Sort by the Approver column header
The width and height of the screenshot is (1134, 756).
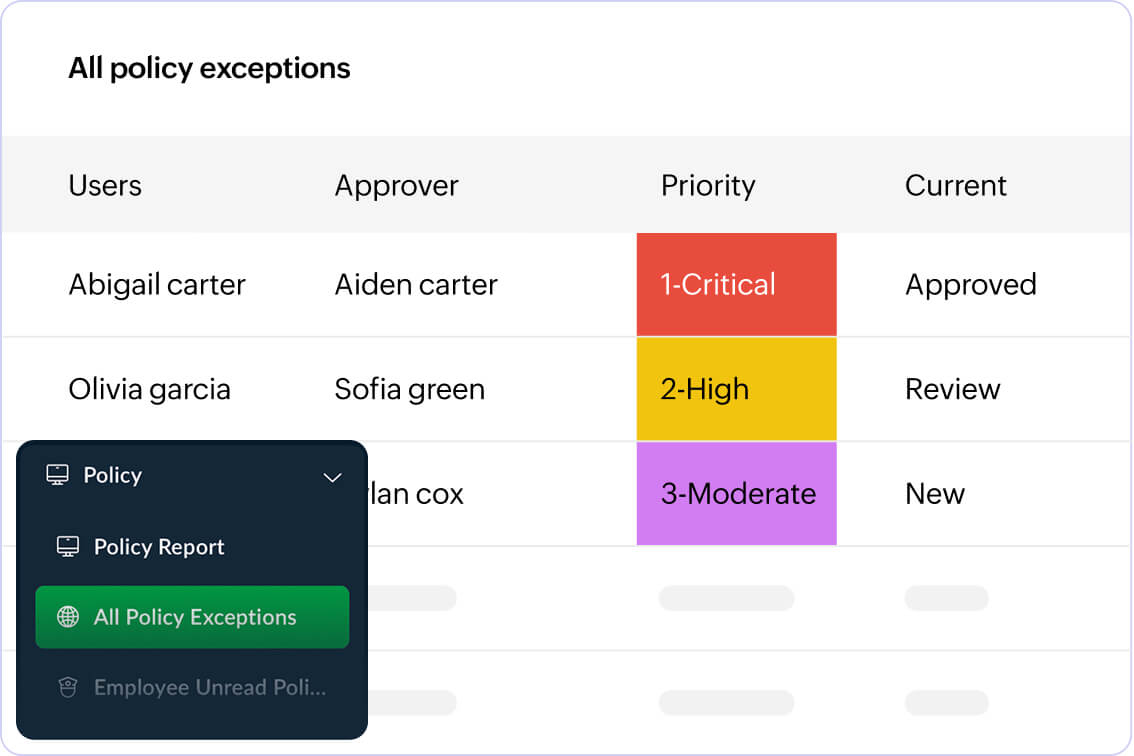(x=396, y=186)
